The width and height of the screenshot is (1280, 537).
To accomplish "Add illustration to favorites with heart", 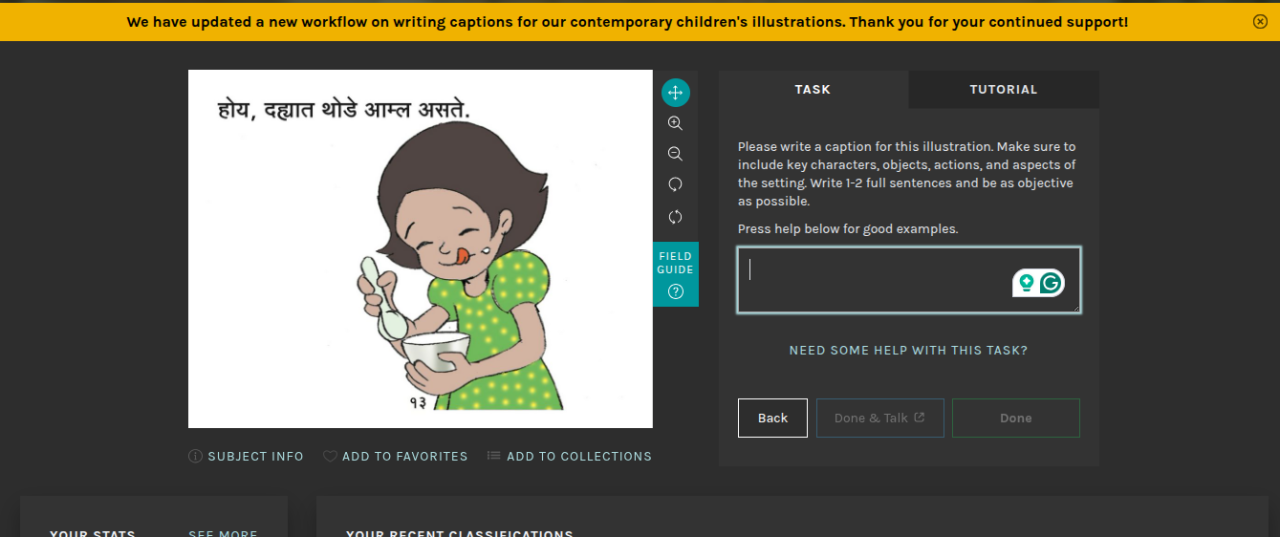I will click(x=395, y=456).
